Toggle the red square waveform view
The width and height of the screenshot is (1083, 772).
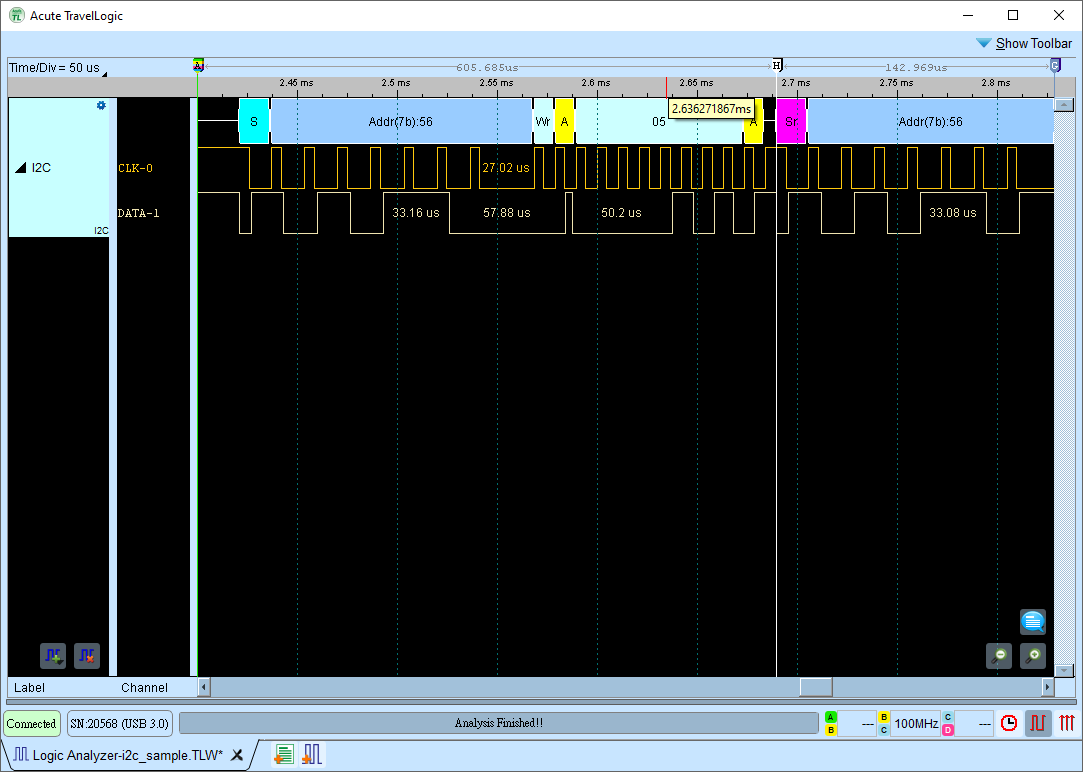coord(1038,723)
